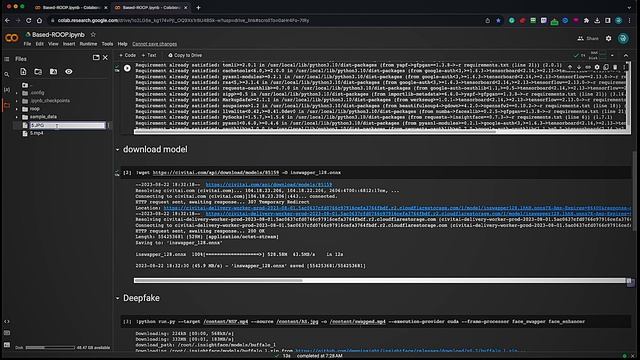This screenshot has width=640, height=360.
Task: Open runtime connection options dropdown arrow
Action: 612,55
